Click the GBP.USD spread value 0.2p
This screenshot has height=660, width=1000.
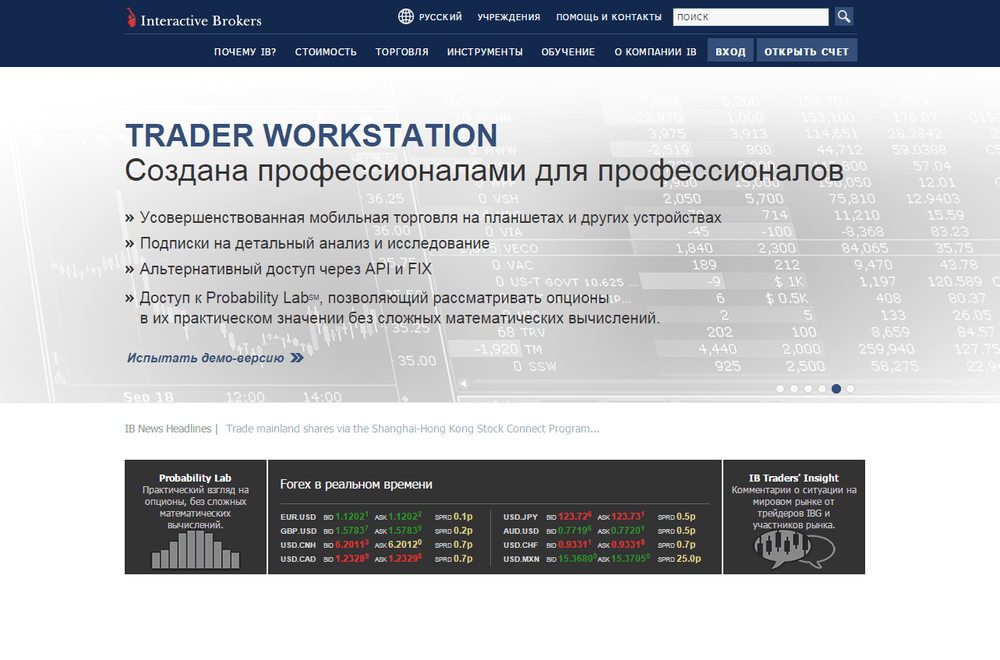[x=463, y=531]
